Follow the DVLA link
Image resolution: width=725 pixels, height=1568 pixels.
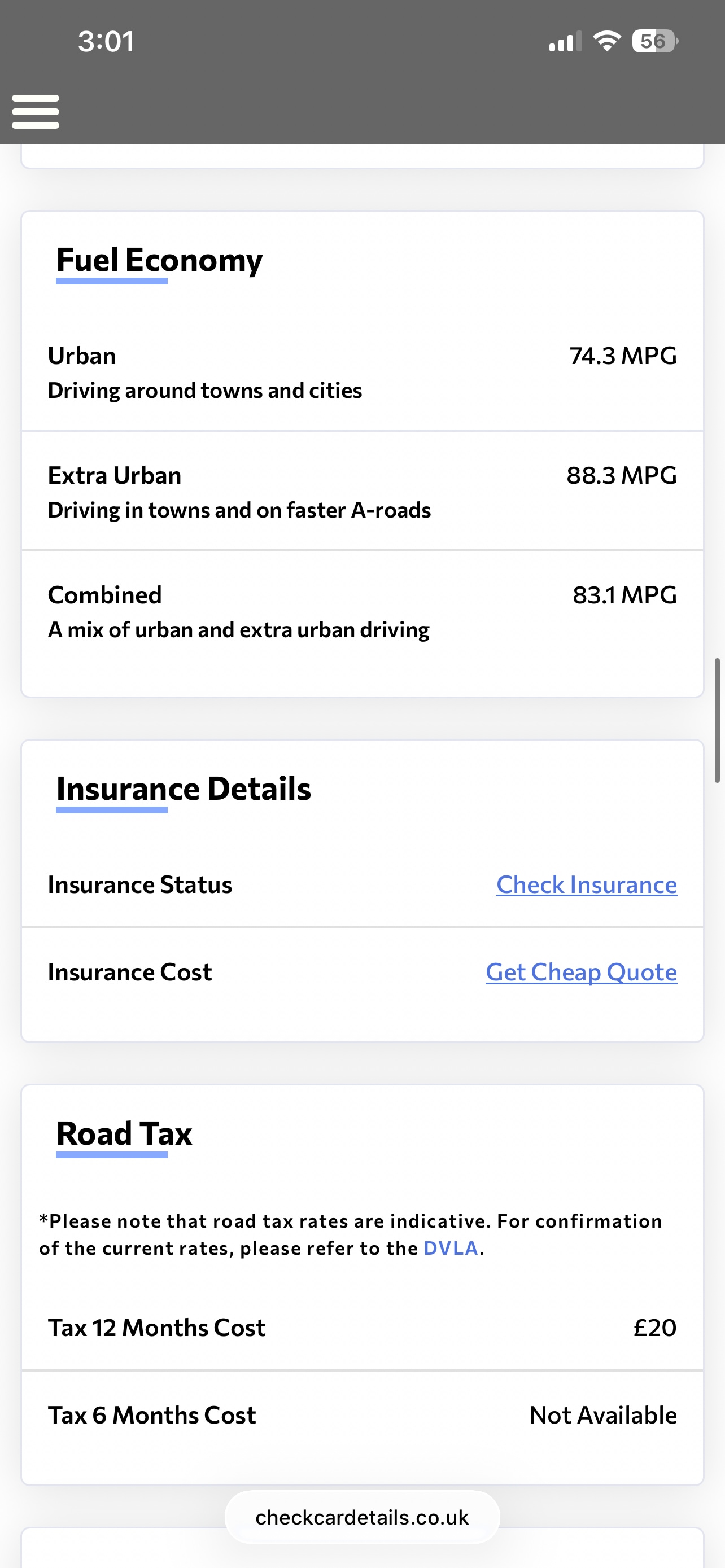451,1248
